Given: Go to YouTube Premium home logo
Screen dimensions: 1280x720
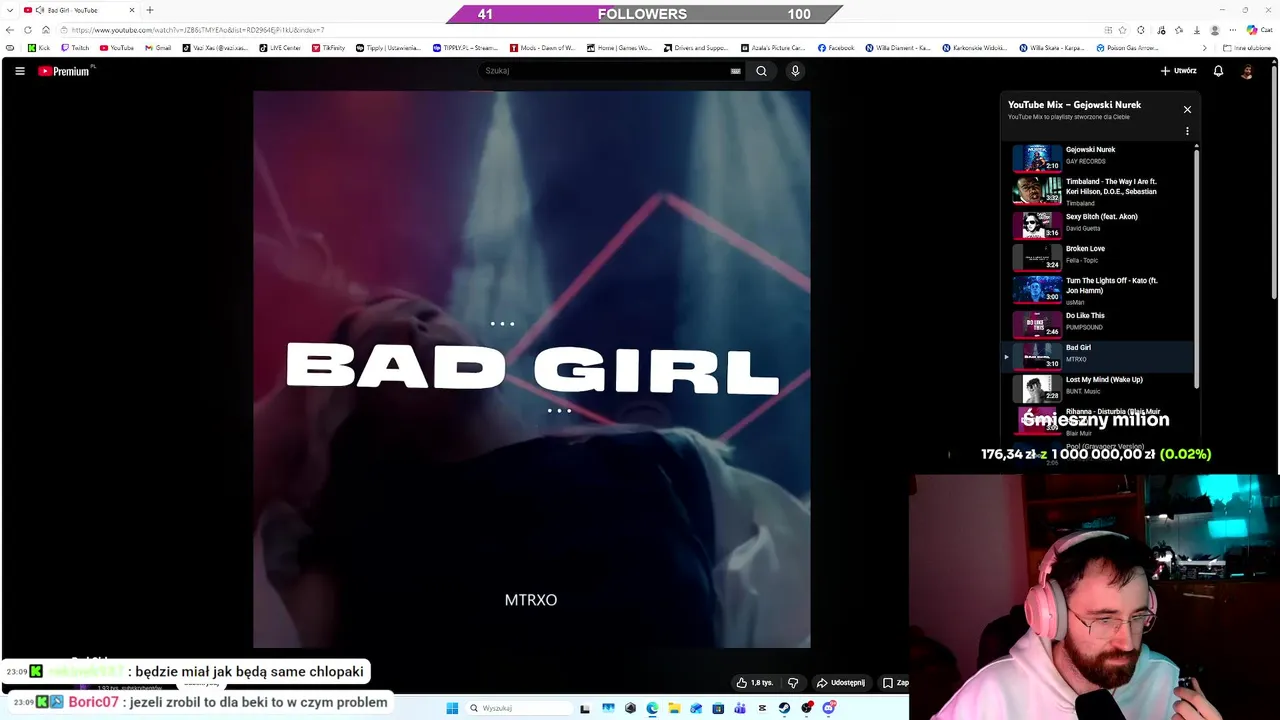Looking at the screenshot, I should pos(66,71).
